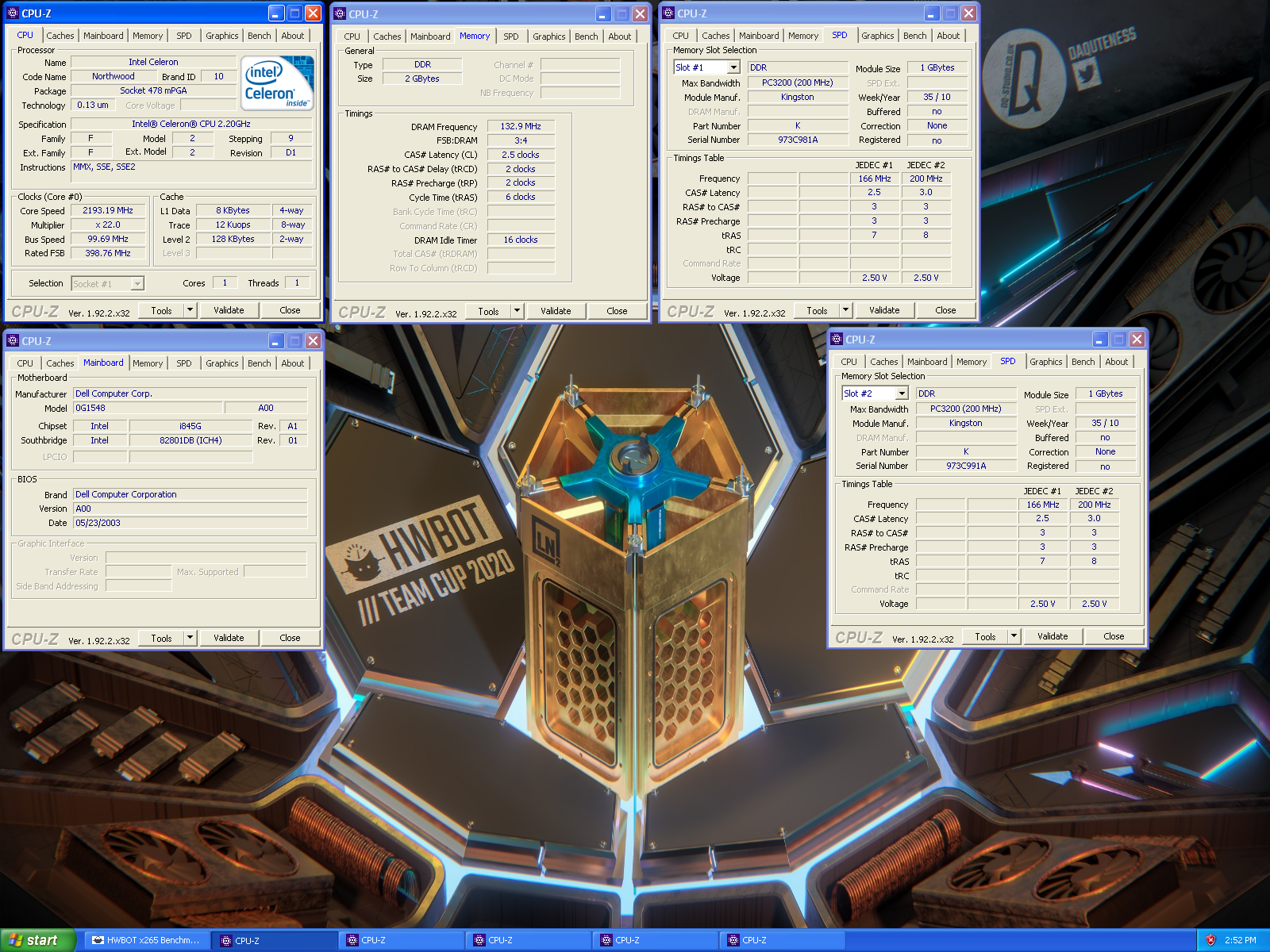Click the Rated FSB 398.76 MHz value
This screenshot has height=952, width=1270.
click(108, 254)
